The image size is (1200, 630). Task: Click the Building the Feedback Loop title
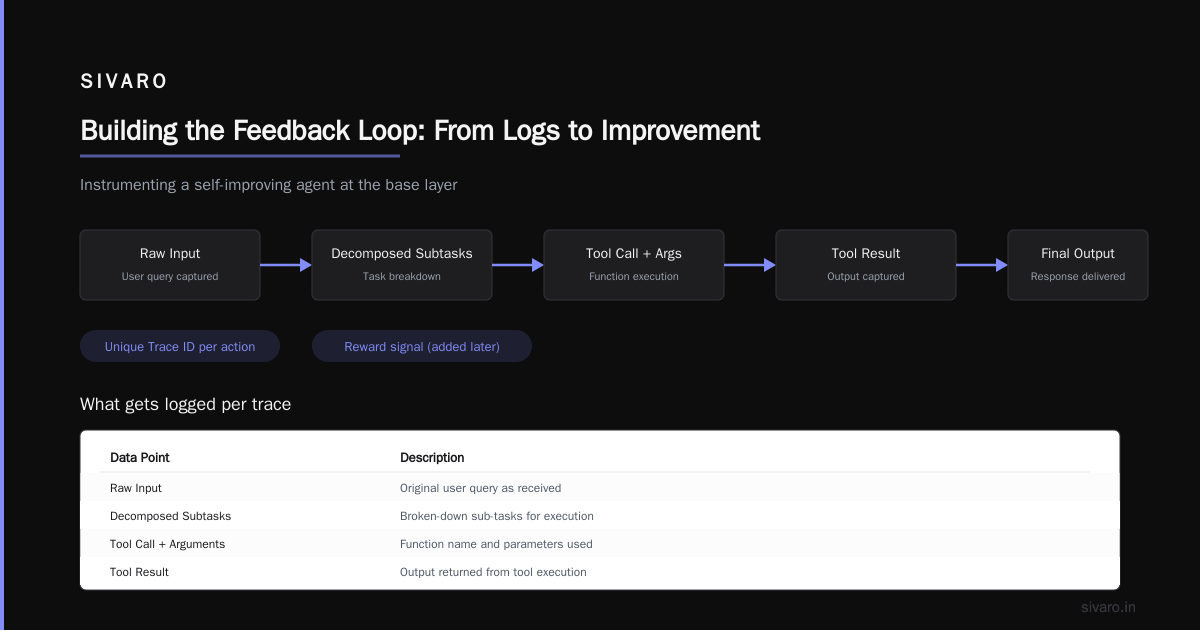pos(420,130)
